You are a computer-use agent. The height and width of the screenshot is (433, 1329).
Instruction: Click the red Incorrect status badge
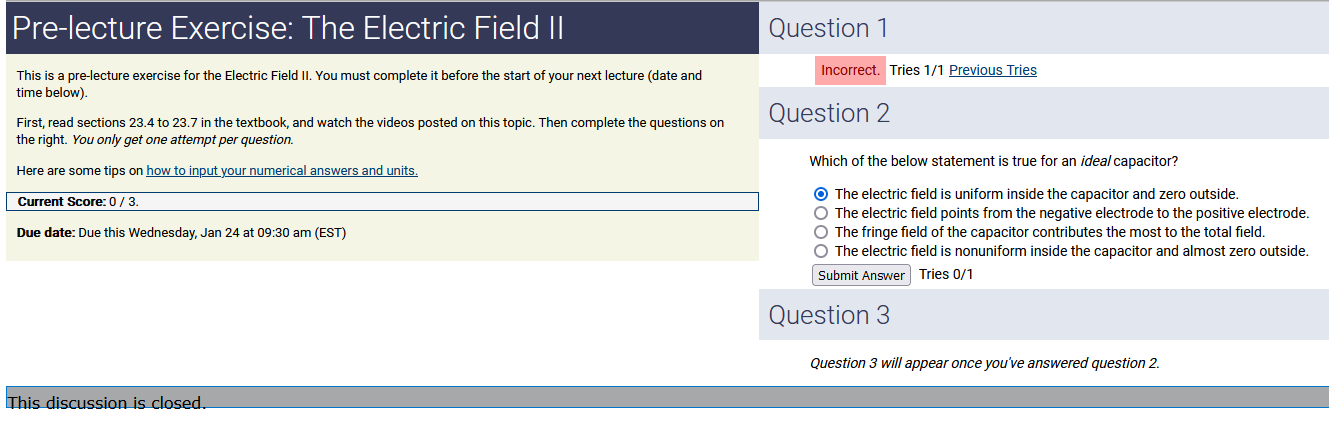(x=850, y=70)
